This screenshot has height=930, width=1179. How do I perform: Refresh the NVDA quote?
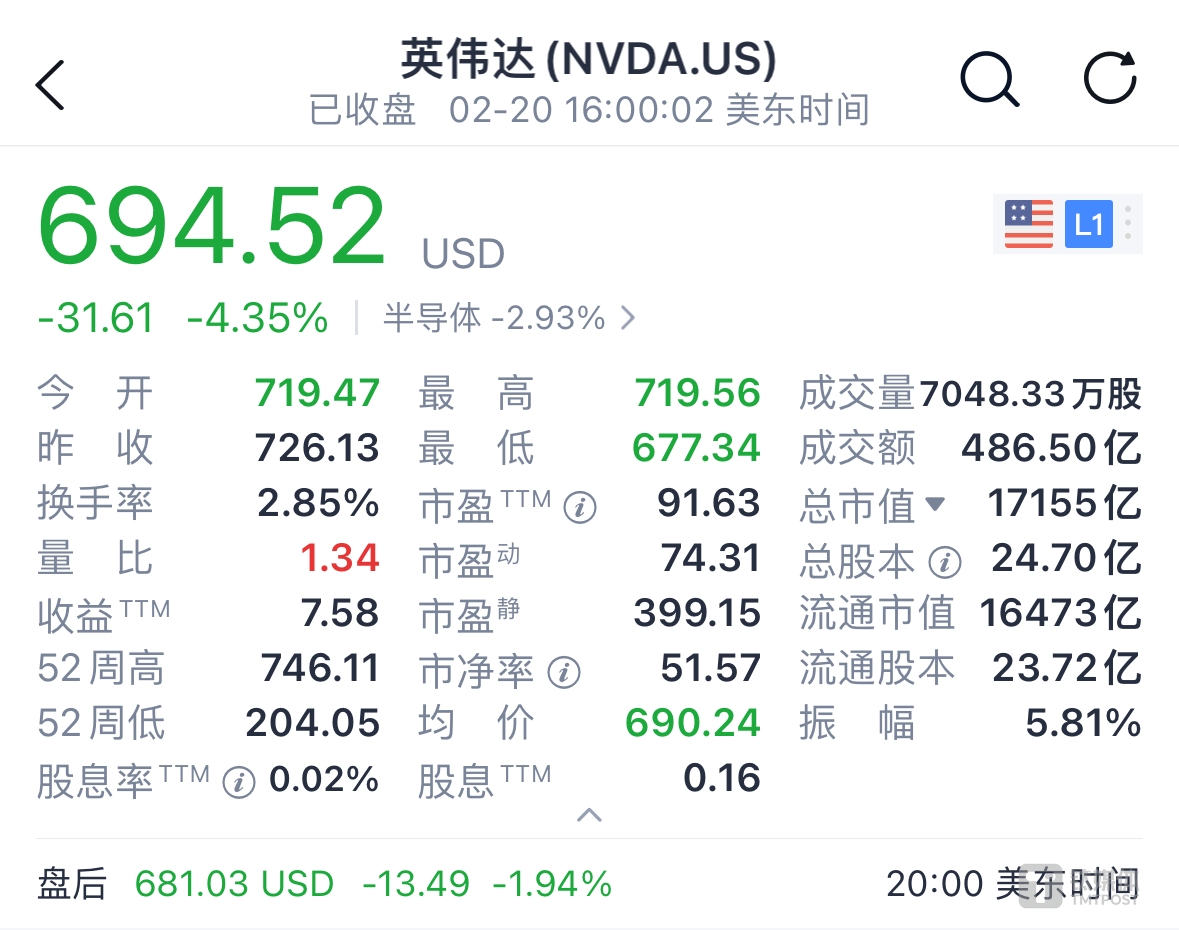coord(1110,78)
